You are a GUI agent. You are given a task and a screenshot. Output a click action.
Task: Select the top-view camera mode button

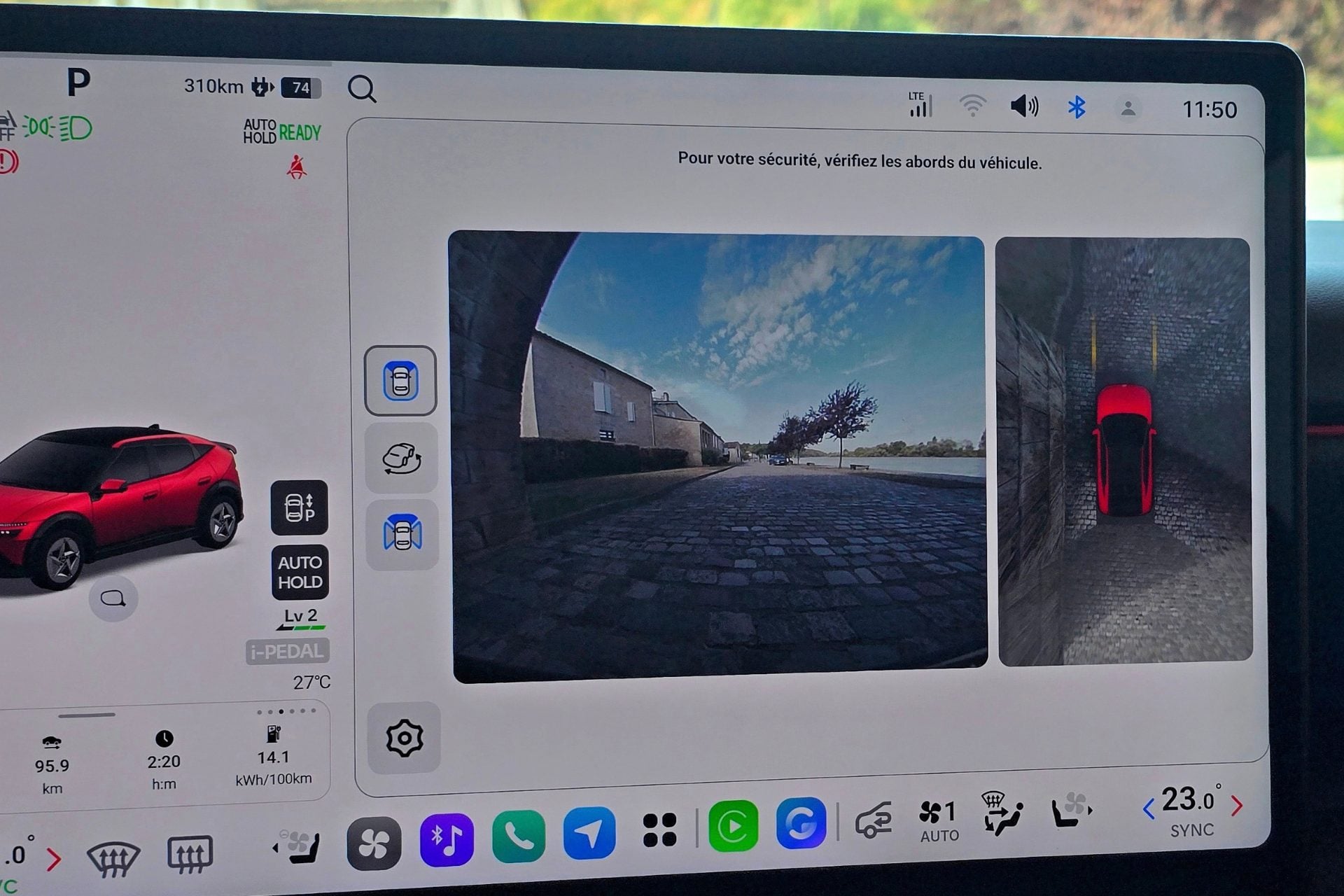400,381
